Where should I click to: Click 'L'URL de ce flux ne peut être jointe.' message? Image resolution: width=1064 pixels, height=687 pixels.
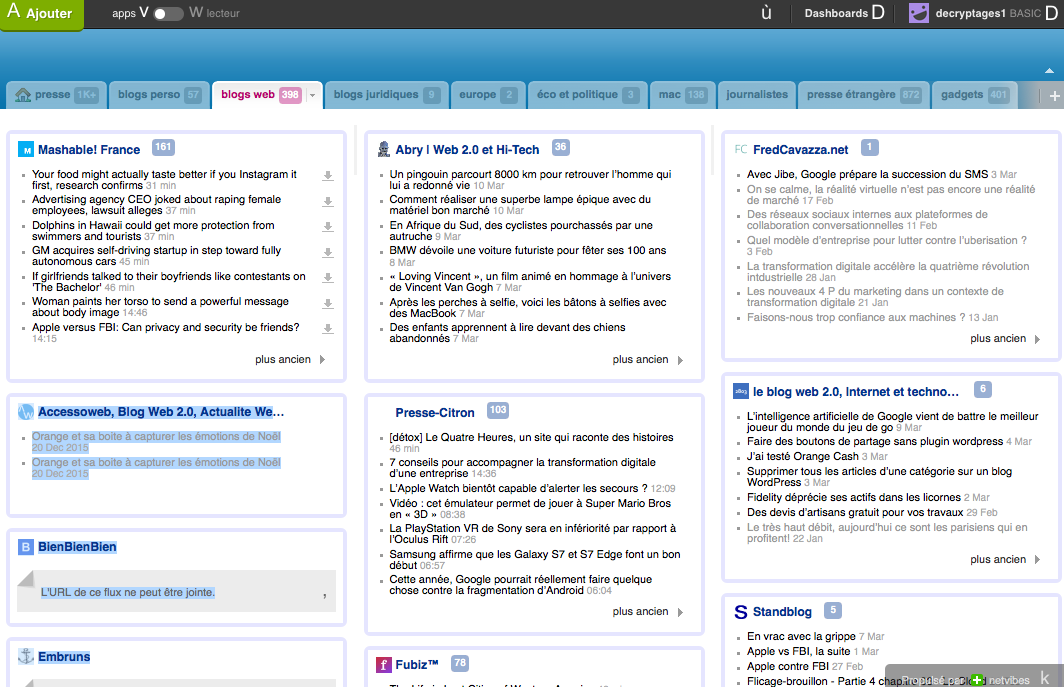click(128, 593)
